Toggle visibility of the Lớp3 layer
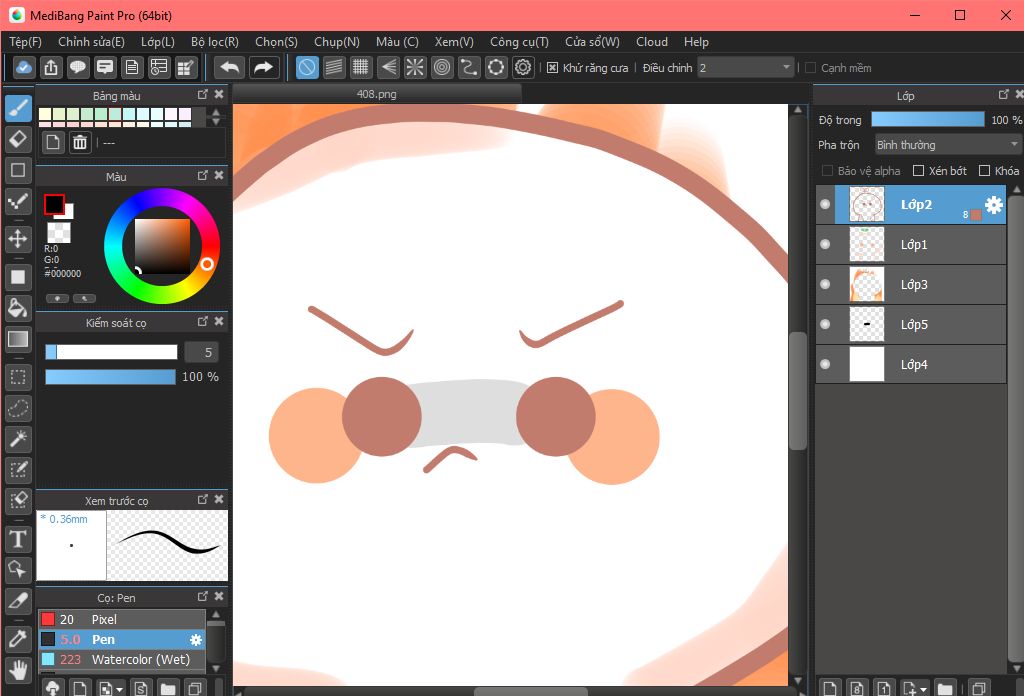Image resolution: width=1024 pixels, height=696 pixels. point(825,284)
